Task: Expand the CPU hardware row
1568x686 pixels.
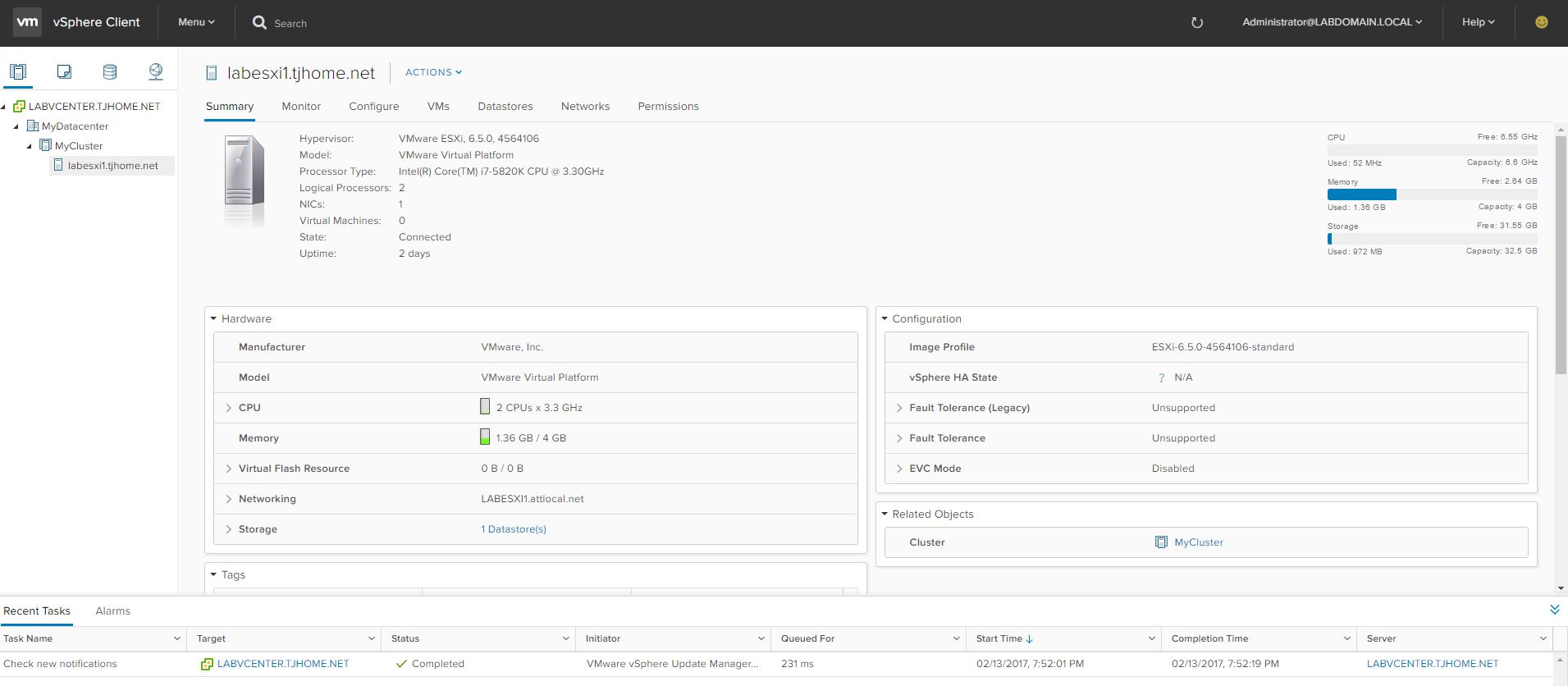Action: [228, 408]
